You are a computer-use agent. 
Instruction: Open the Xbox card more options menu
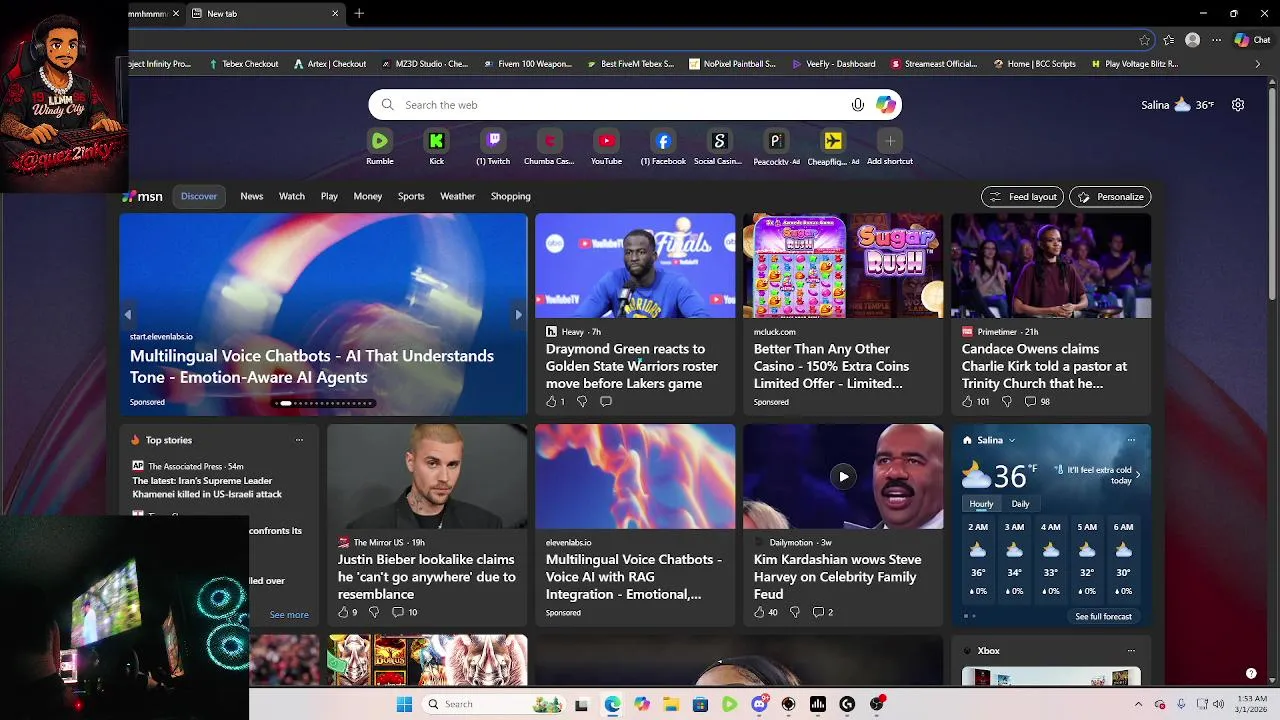point(1131,651)
